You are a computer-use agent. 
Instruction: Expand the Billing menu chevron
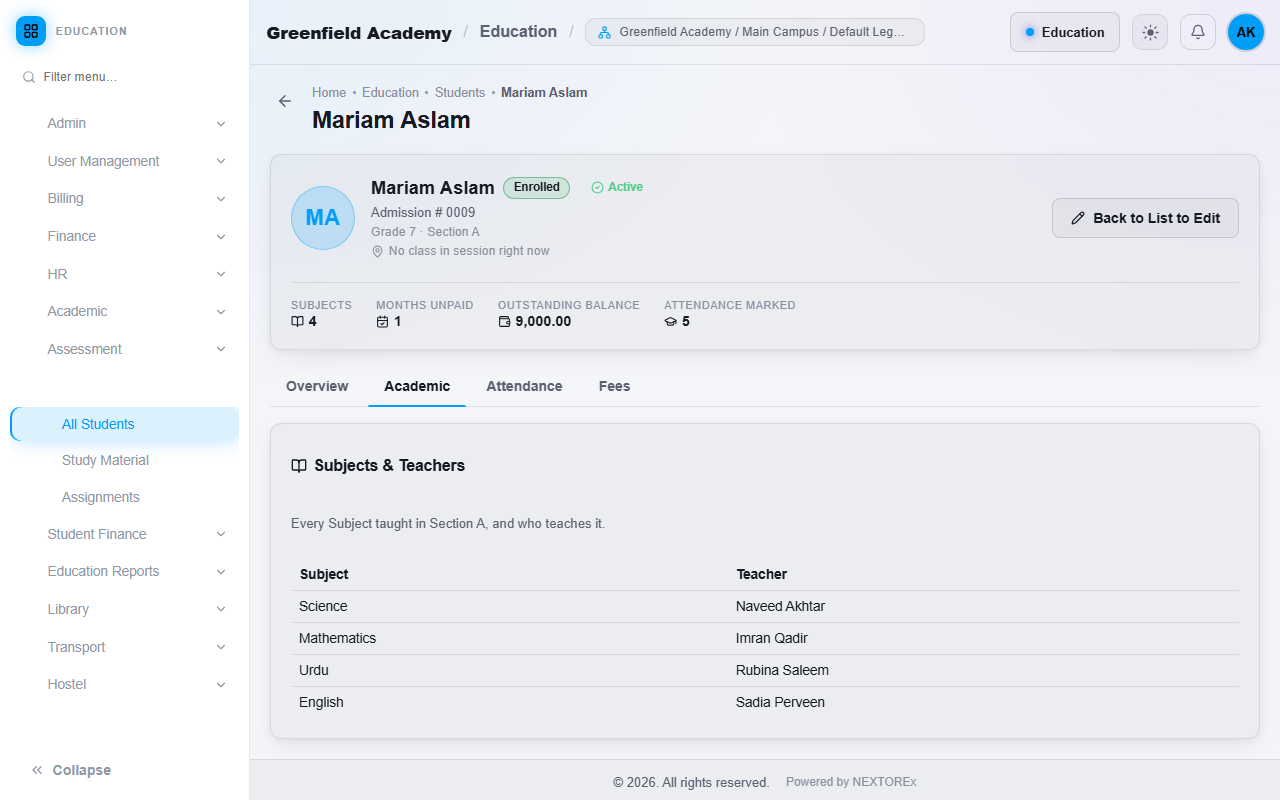click(221, 199)
